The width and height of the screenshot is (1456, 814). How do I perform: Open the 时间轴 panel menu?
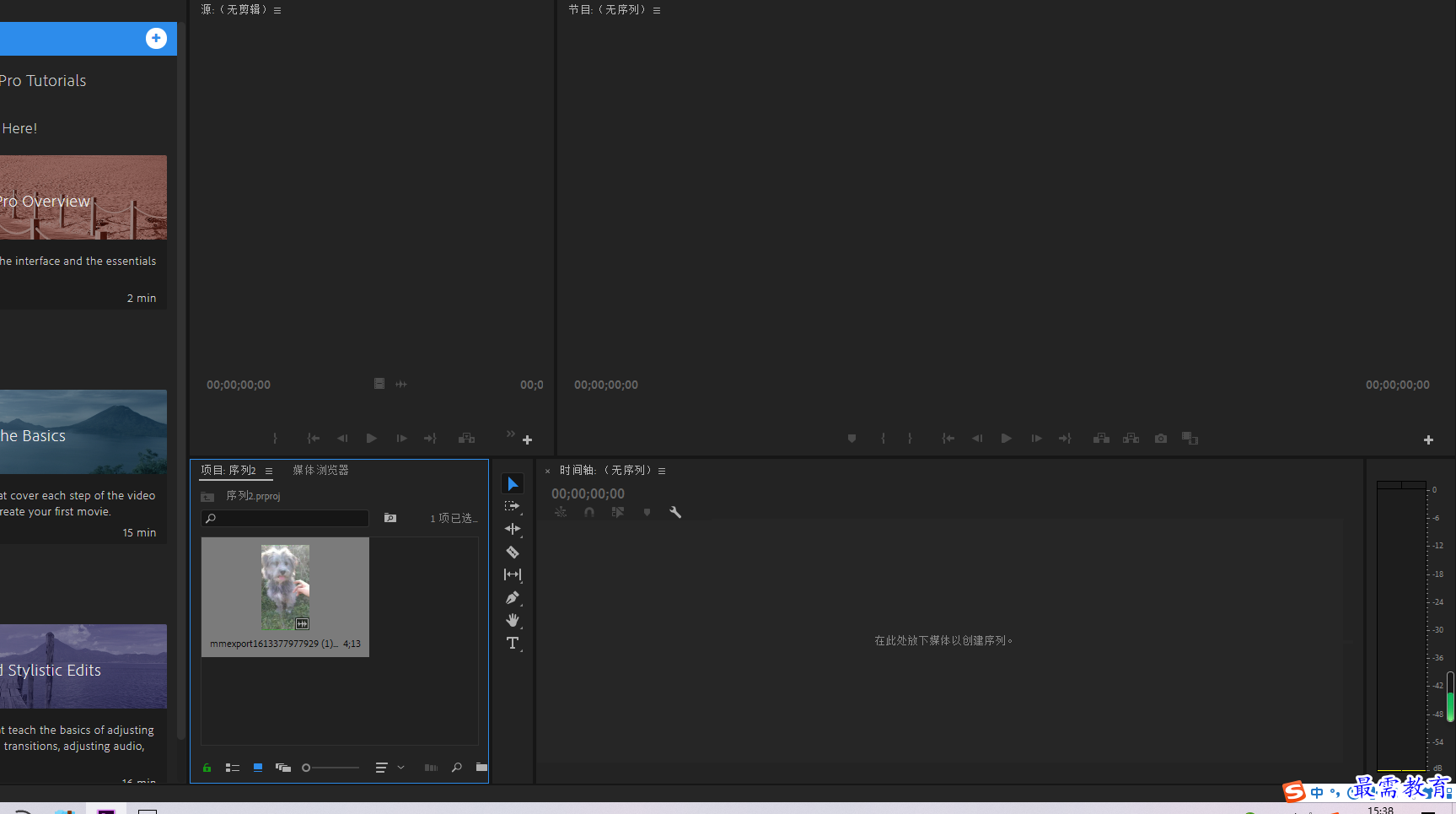pyautogui.click(x=662, y=471)
